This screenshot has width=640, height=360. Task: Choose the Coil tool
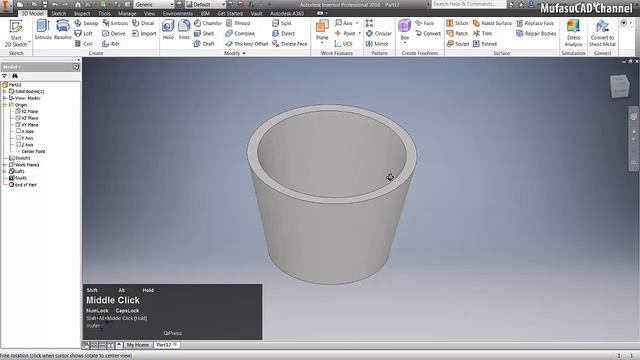click(x=84, y=44)
